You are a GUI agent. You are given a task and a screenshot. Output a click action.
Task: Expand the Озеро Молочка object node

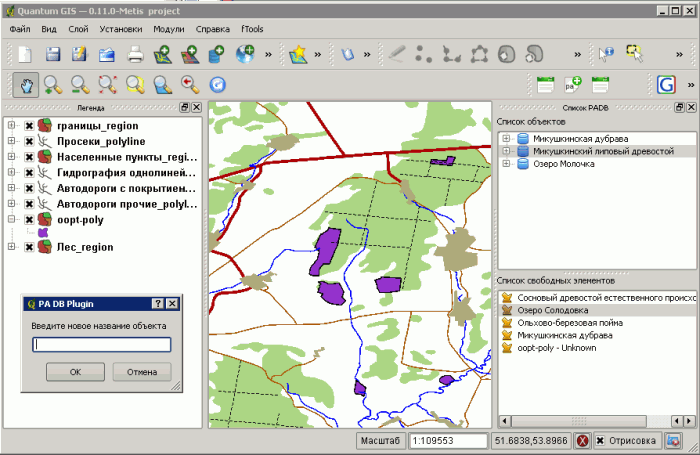(x=506, y=164)
